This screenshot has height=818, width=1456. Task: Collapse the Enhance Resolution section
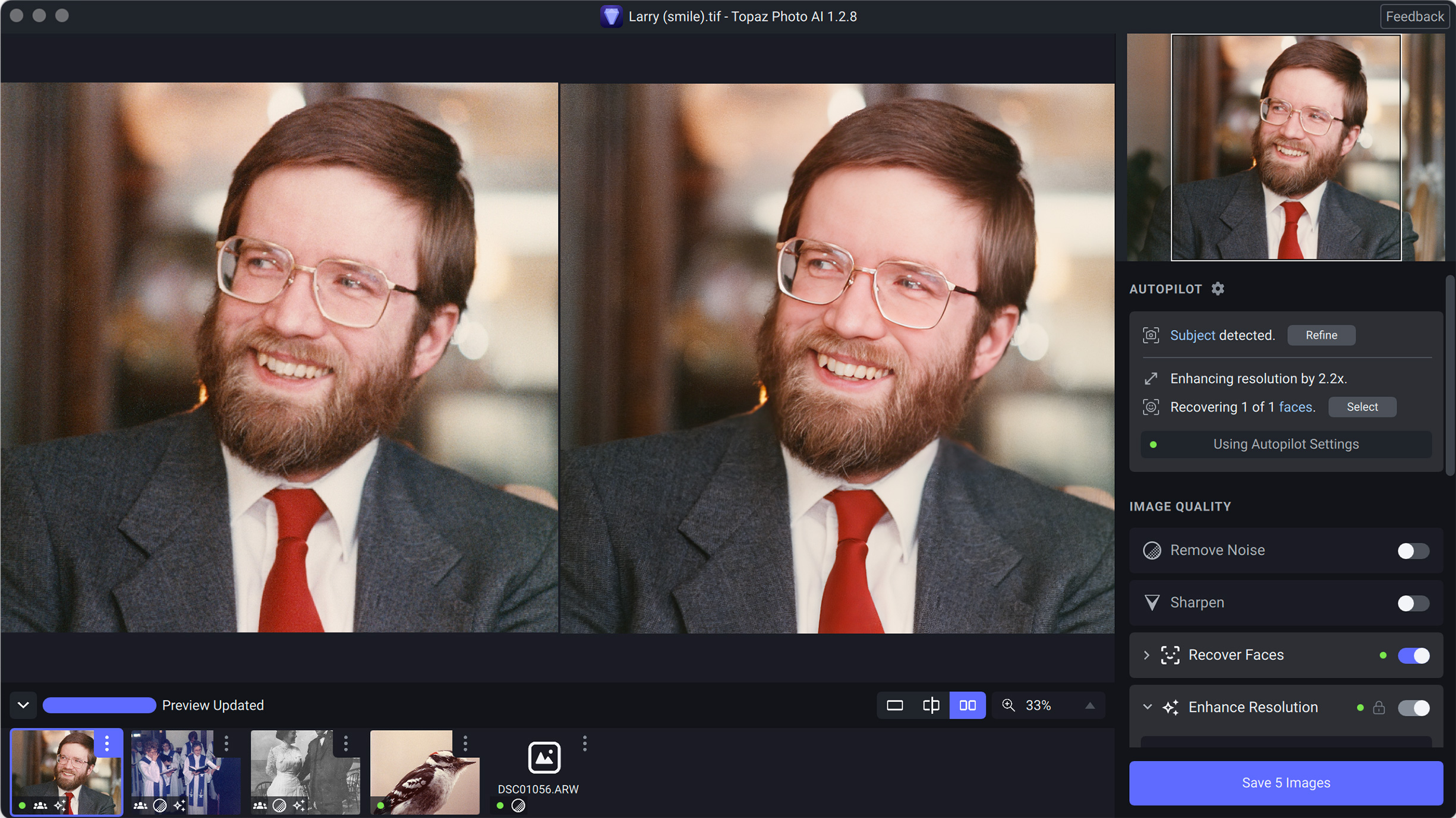[1147, 707]
